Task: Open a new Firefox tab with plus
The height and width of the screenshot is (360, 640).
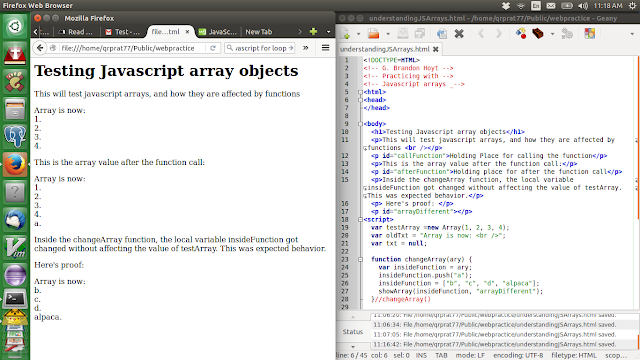Action: point(313,31)
